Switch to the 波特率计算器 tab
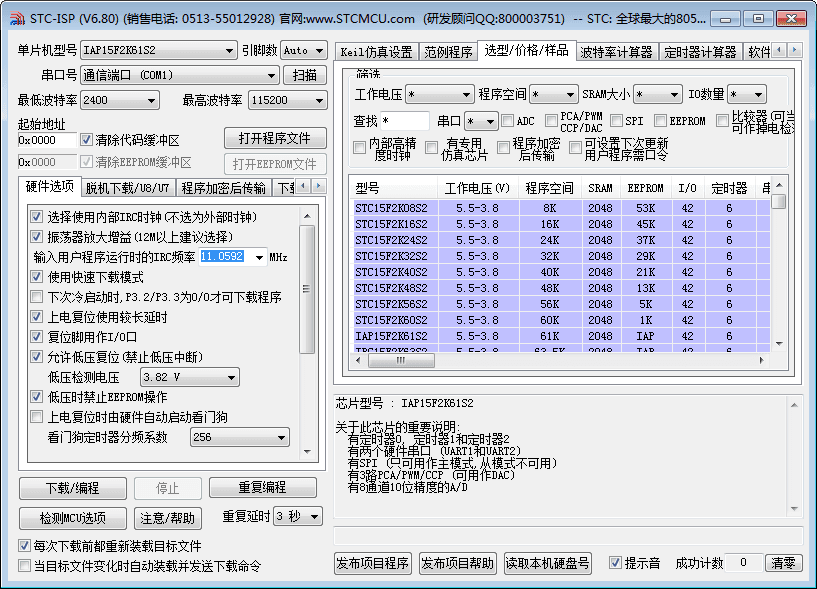Screen dimensions: 817x589 point(616,52)
